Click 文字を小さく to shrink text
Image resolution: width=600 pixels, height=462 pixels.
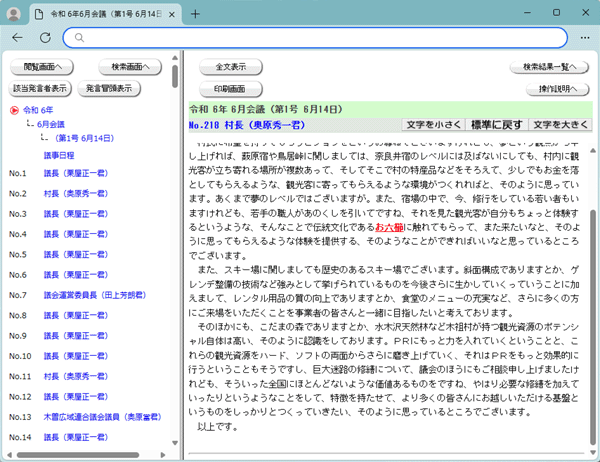pos(434,125)
